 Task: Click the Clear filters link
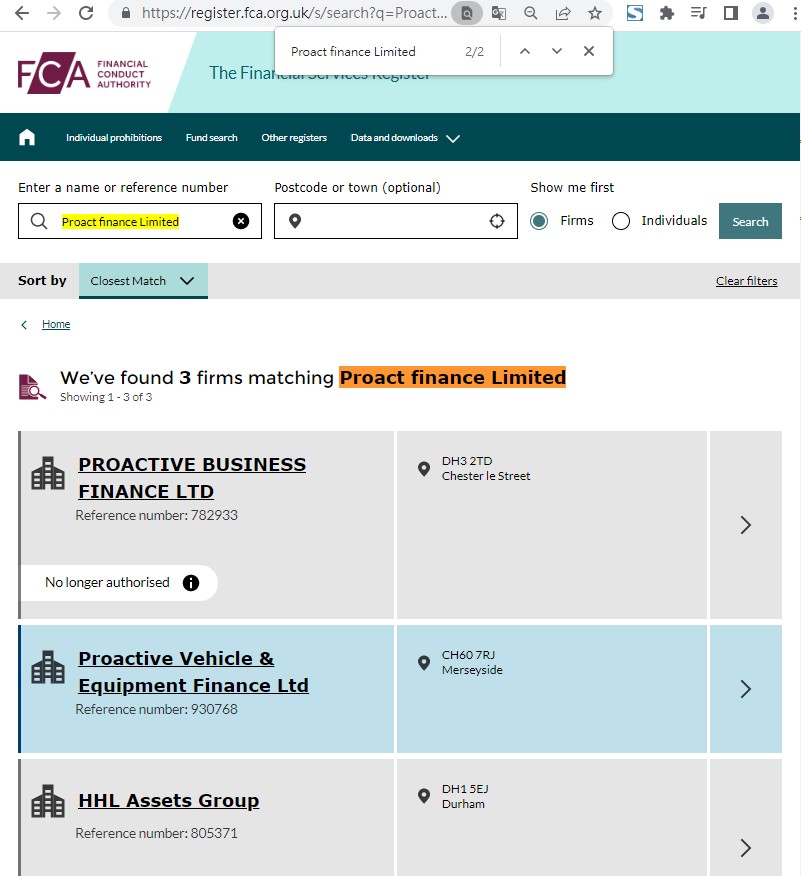[x=746, y=281]
